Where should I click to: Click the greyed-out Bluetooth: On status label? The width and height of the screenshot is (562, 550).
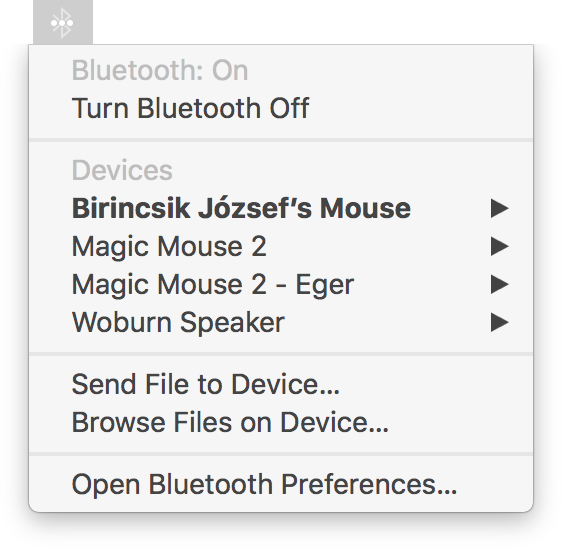coord(160,71)
